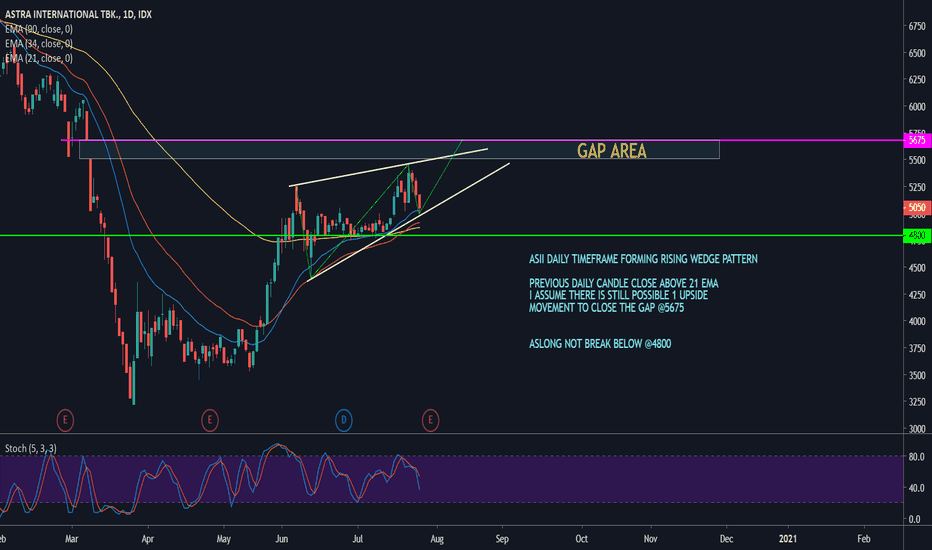Click the Apr label on time axis
Viewport: 932px width, 550px height.
pyautogui.click(x=147, y=539)
